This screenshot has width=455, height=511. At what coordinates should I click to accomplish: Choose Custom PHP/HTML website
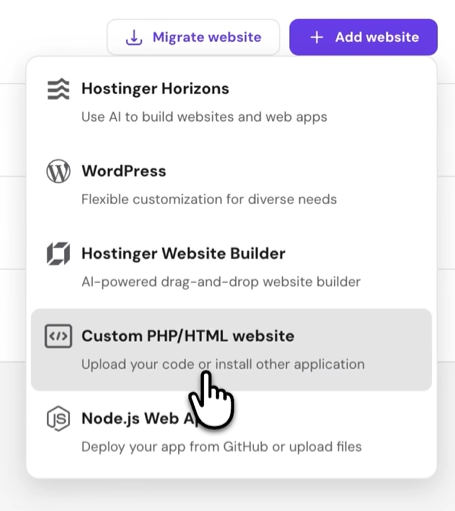coord(231,350)
